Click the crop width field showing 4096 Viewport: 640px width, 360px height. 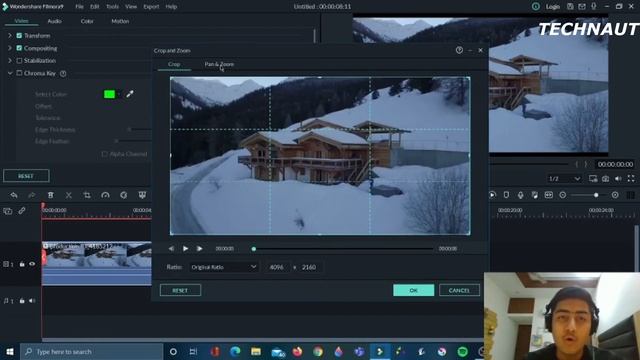pyautogui.click(x=276, y=267)
